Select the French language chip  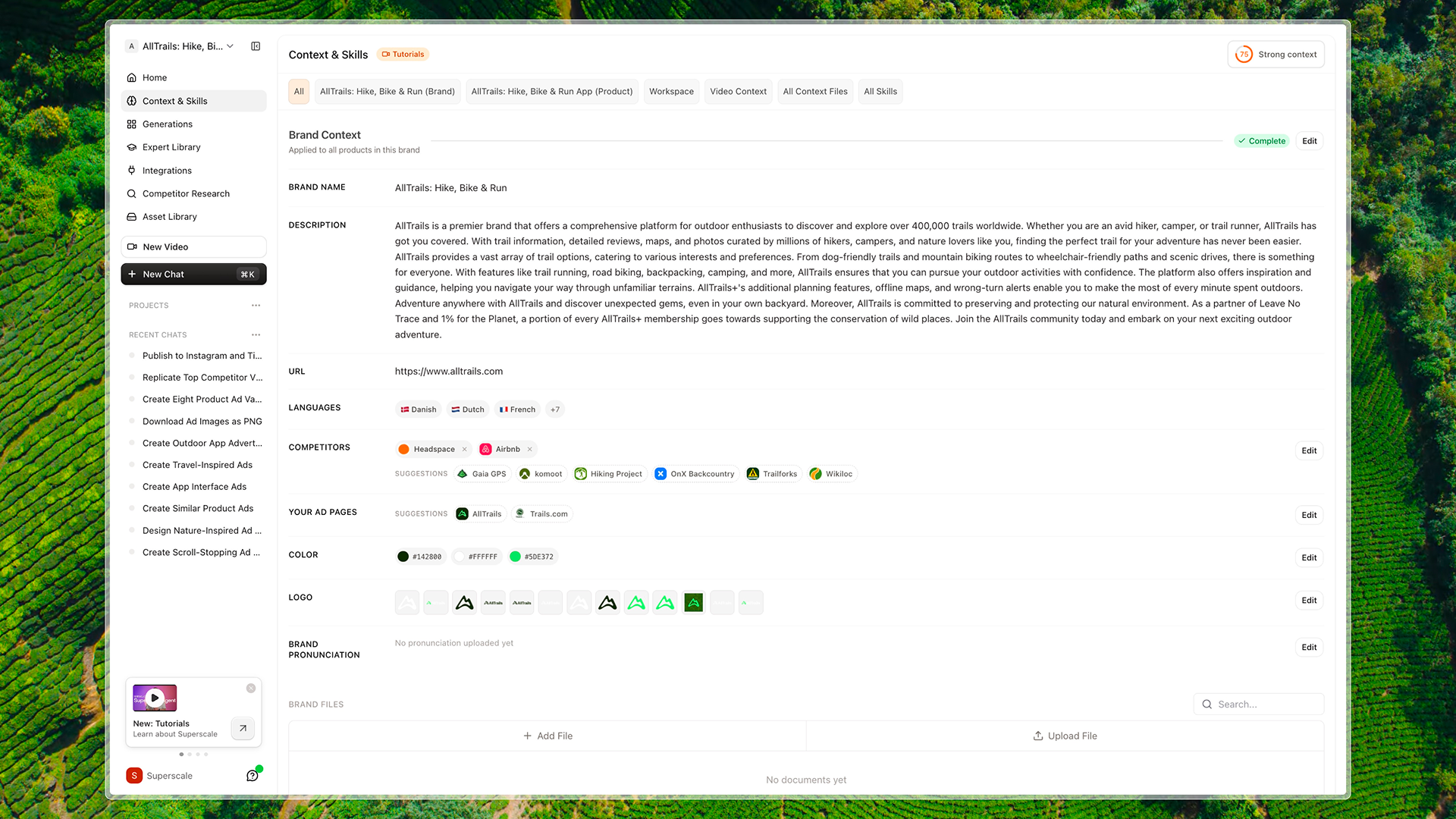pyautogui.click(x=517, y=409)
